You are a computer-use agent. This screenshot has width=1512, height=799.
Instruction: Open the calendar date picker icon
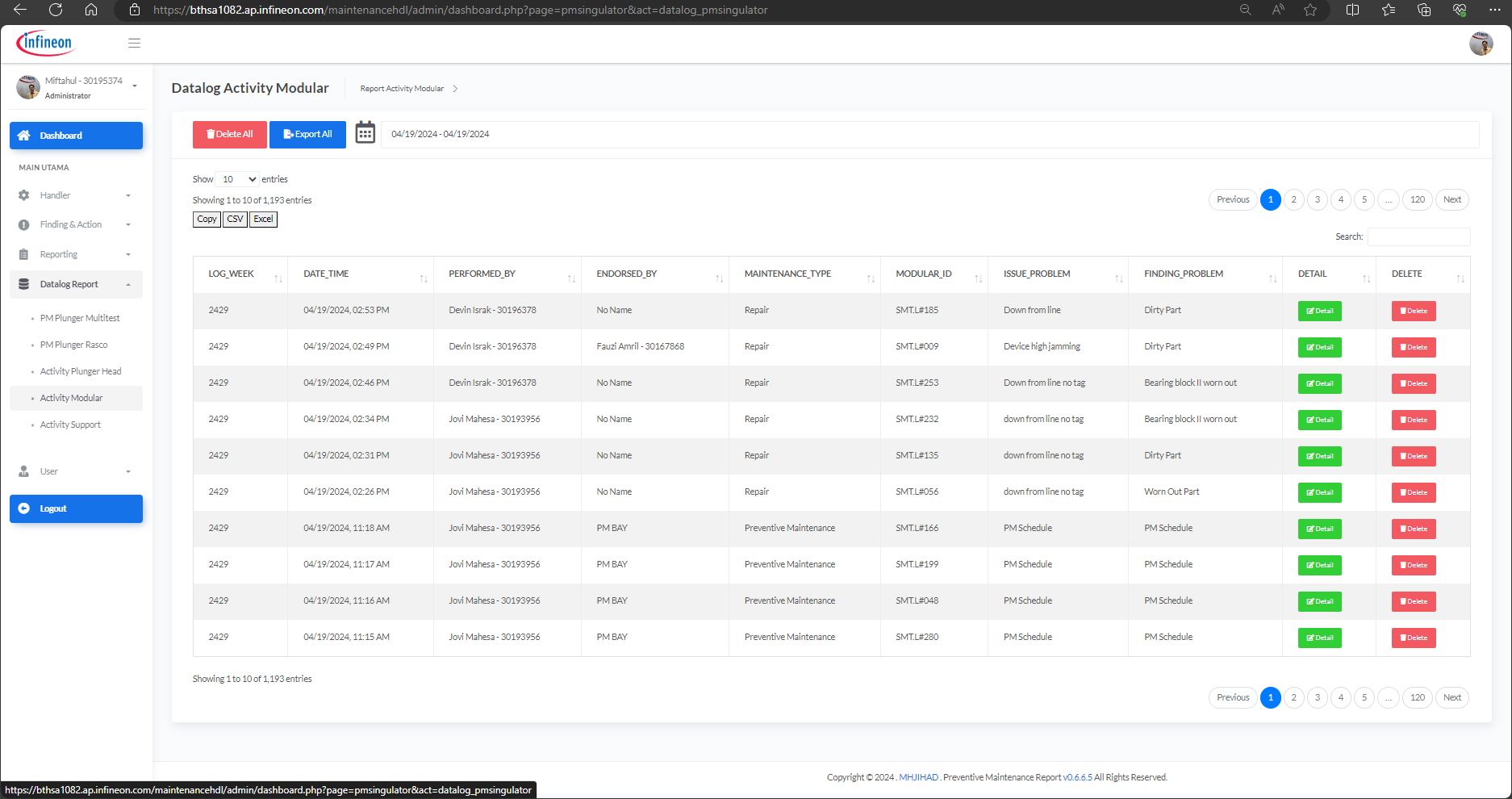[x=365, y=132]
